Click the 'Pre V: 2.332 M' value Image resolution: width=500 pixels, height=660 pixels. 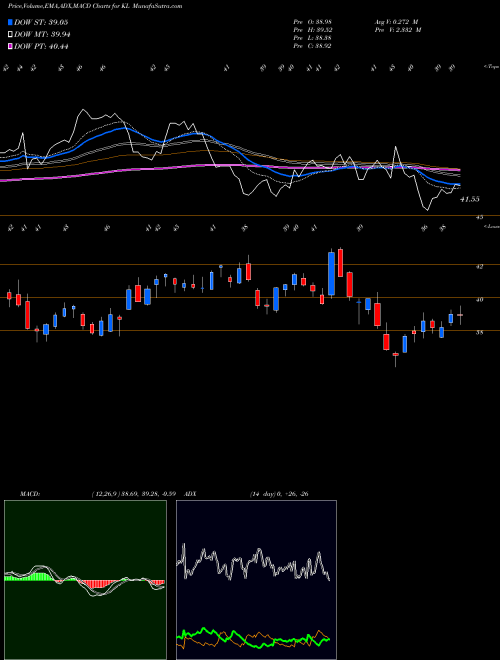[397, 30]
